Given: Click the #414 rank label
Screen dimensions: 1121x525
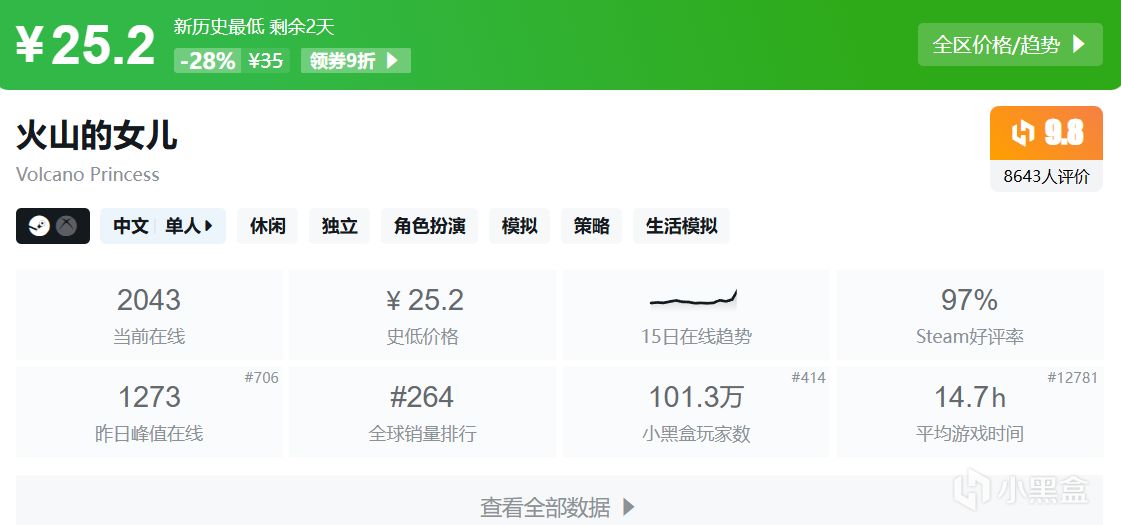Looking at the screenshot, I should (x=809, y=378).
